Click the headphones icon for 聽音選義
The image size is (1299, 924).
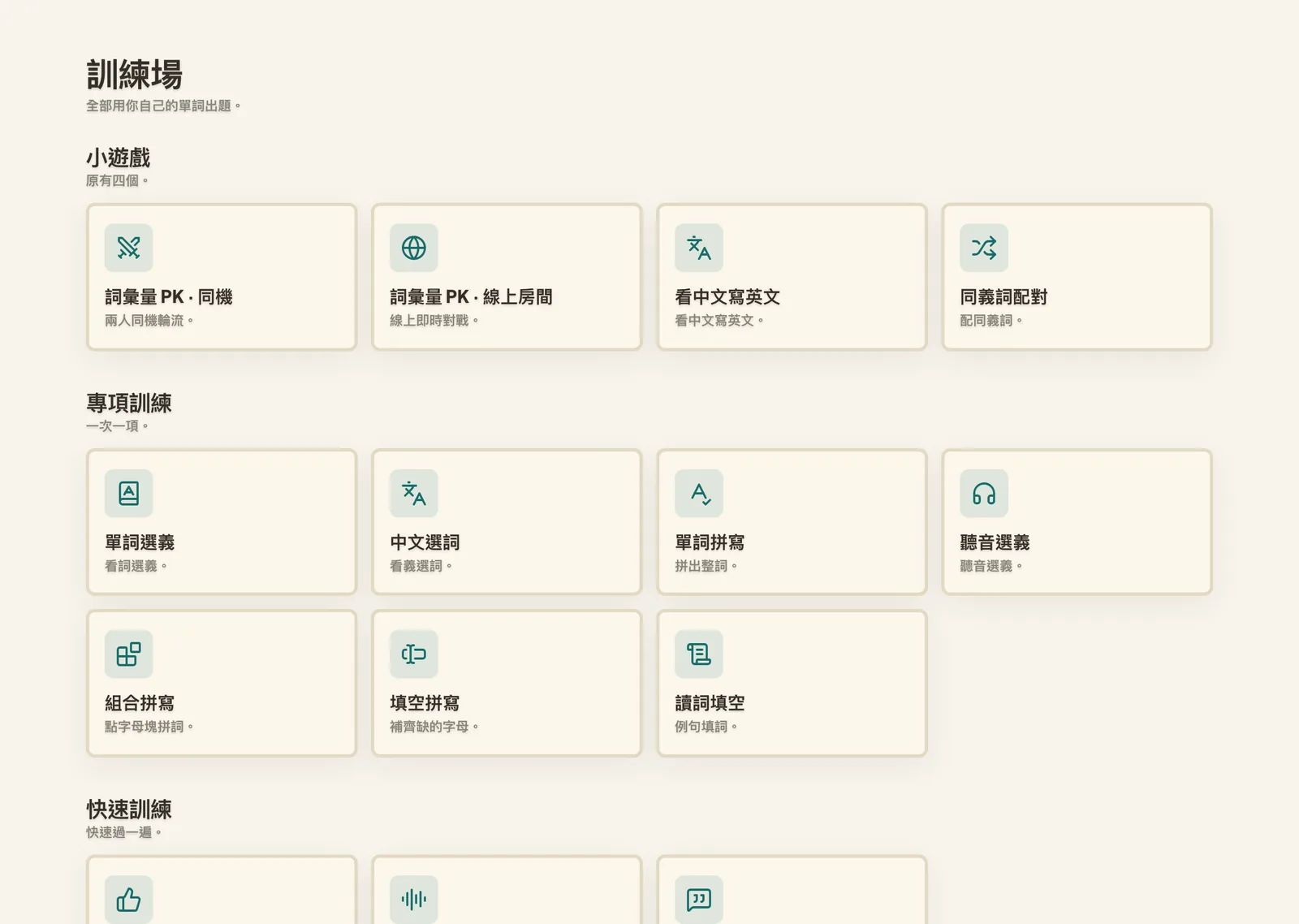click(984, 493)
